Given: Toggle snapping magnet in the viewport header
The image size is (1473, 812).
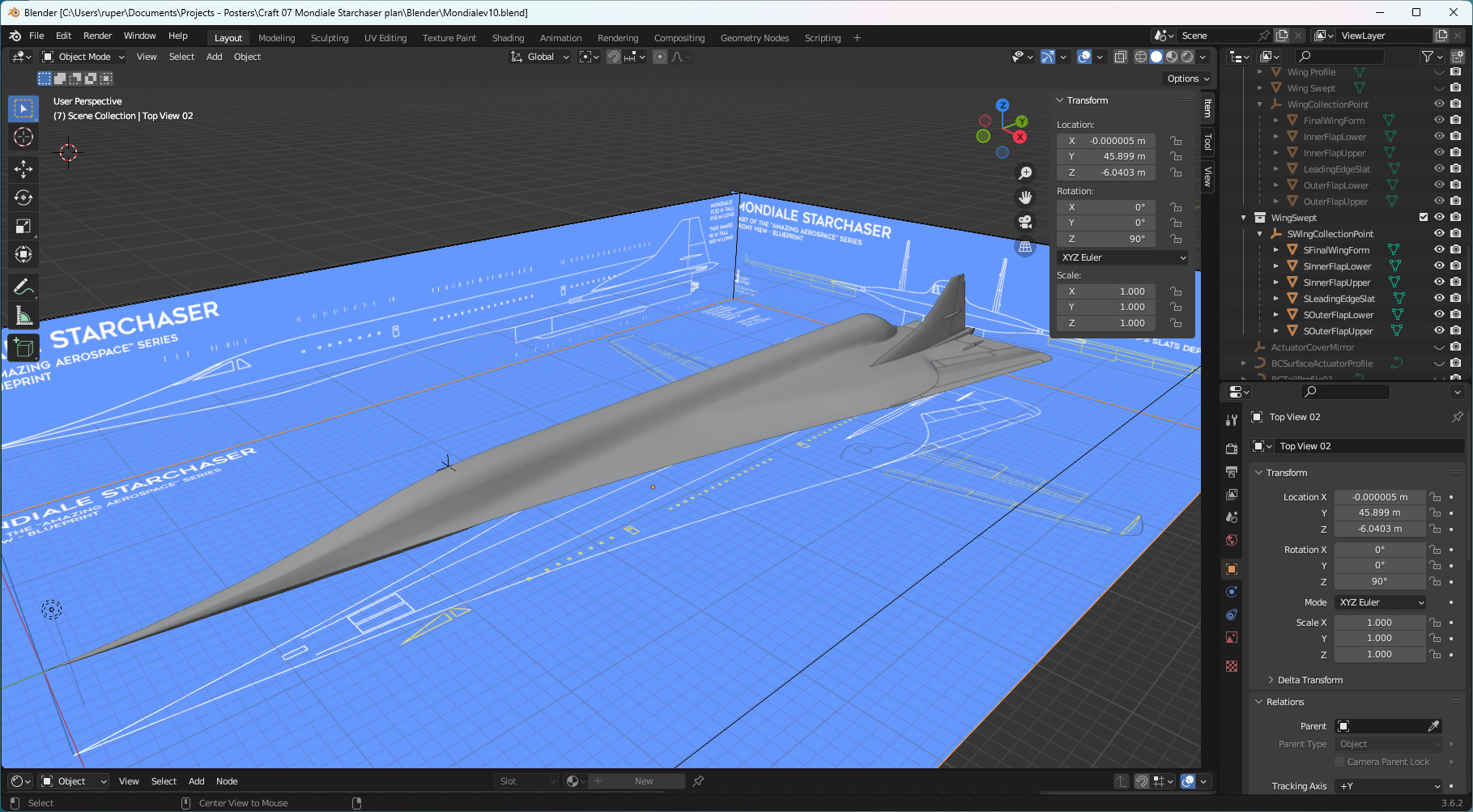Looking at the screenshot, I should pos(614,57).
